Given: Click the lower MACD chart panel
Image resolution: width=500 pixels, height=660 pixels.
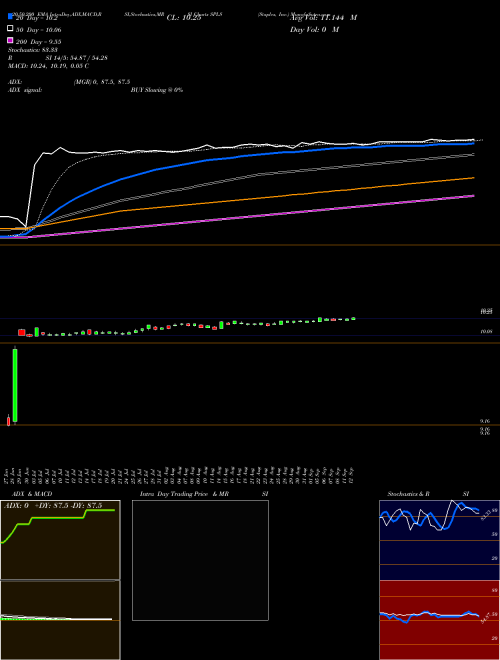Looking at the screenshot, I should 60,620.
